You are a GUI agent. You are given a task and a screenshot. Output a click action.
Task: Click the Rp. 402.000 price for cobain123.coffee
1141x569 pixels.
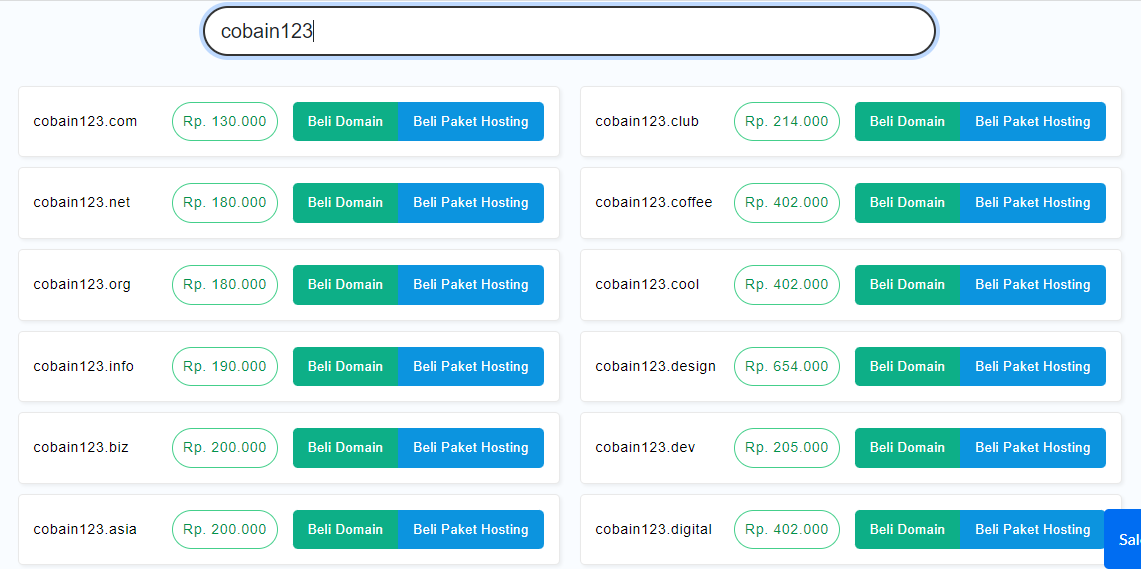[787, 203]
